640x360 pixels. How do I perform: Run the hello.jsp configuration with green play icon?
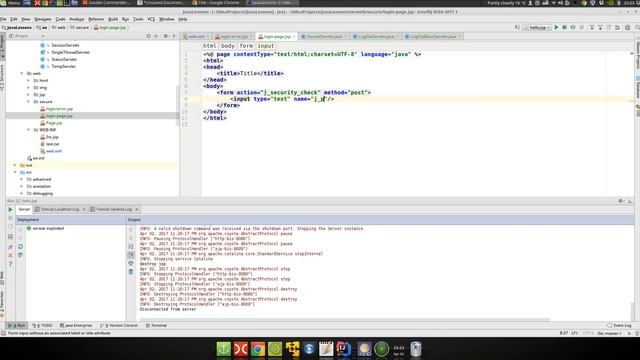coord(556,27)
